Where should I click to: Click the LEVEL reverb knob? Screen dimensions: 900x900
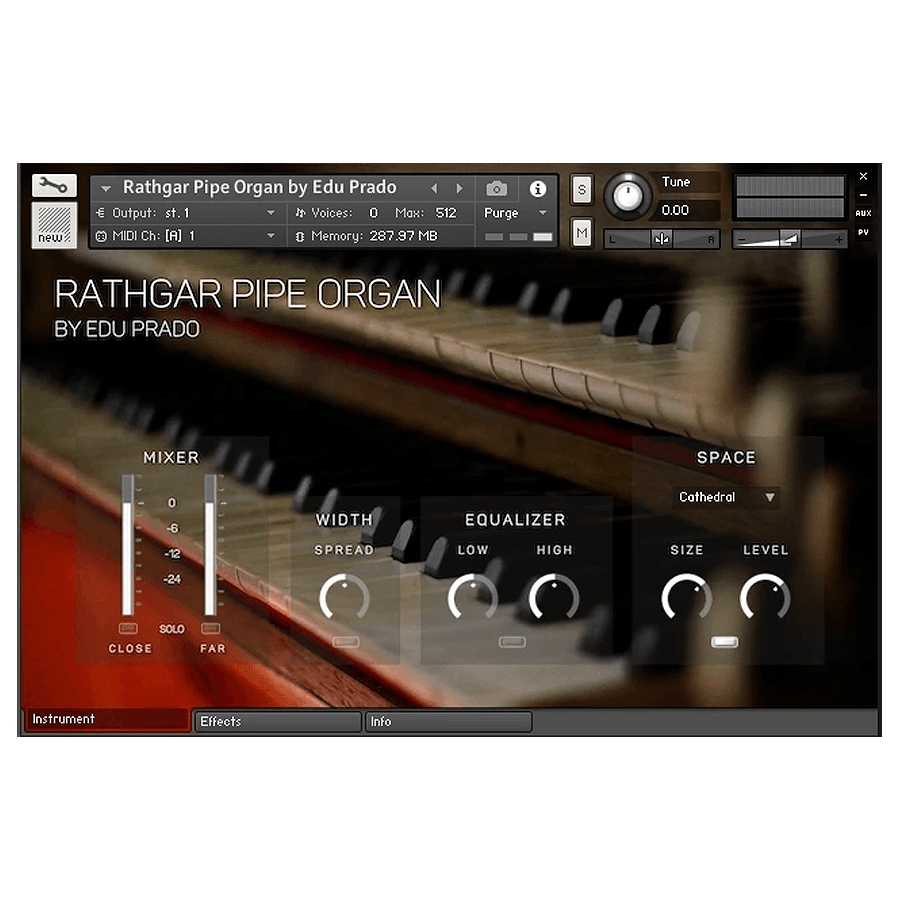765,598
